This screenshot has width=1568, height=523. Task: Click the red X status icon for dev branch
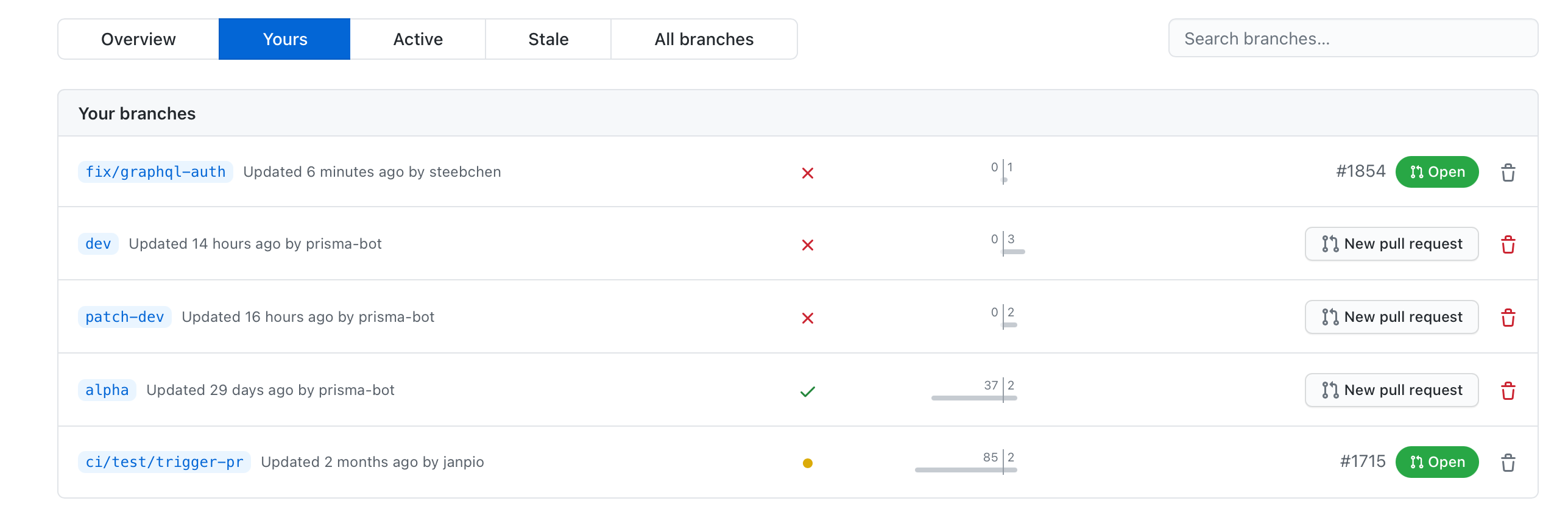tap(808, 244)
